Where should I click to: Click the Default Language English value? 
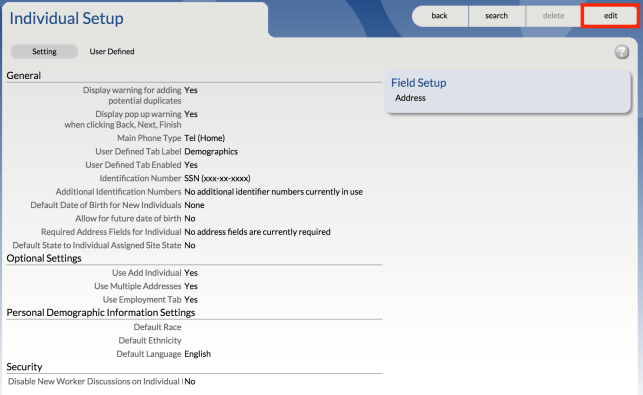click(197, 354)
